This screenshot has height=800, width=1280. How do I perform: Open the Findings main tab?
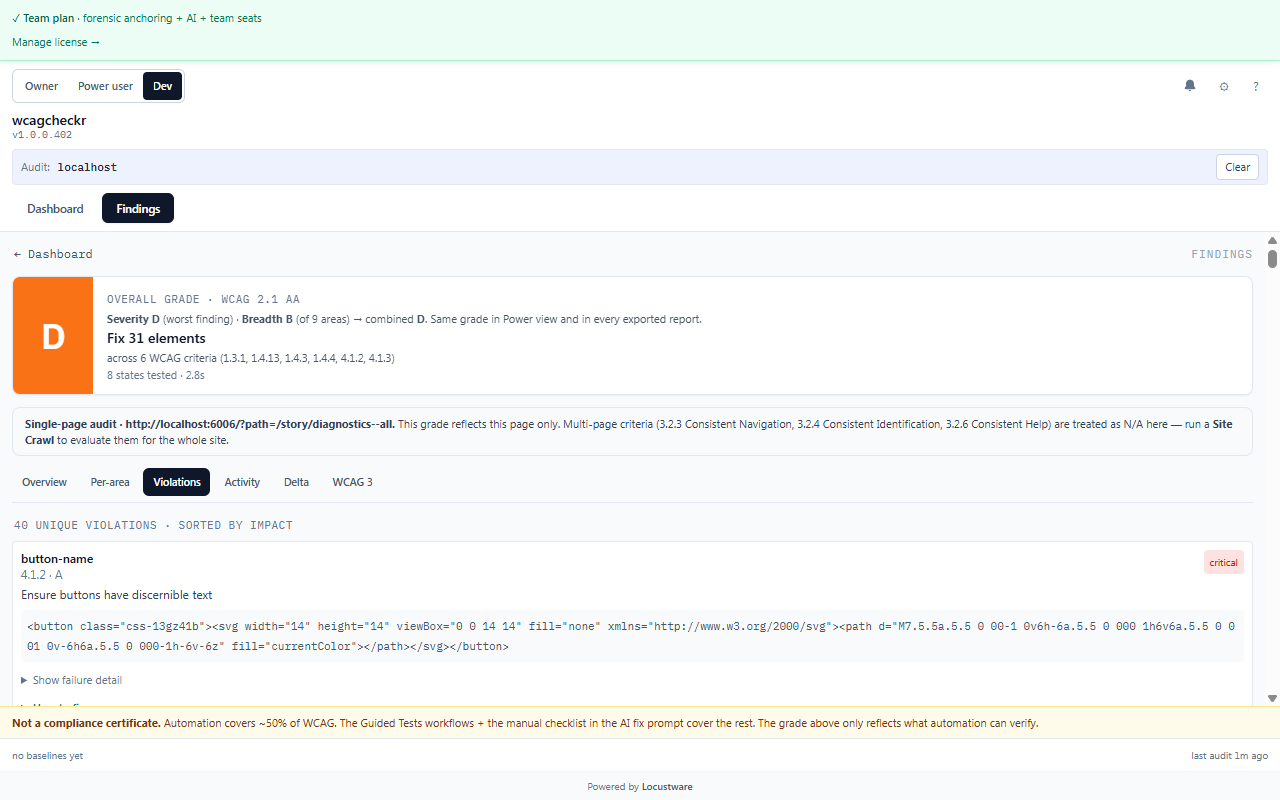pyautogui.click(x=138, y=209)
